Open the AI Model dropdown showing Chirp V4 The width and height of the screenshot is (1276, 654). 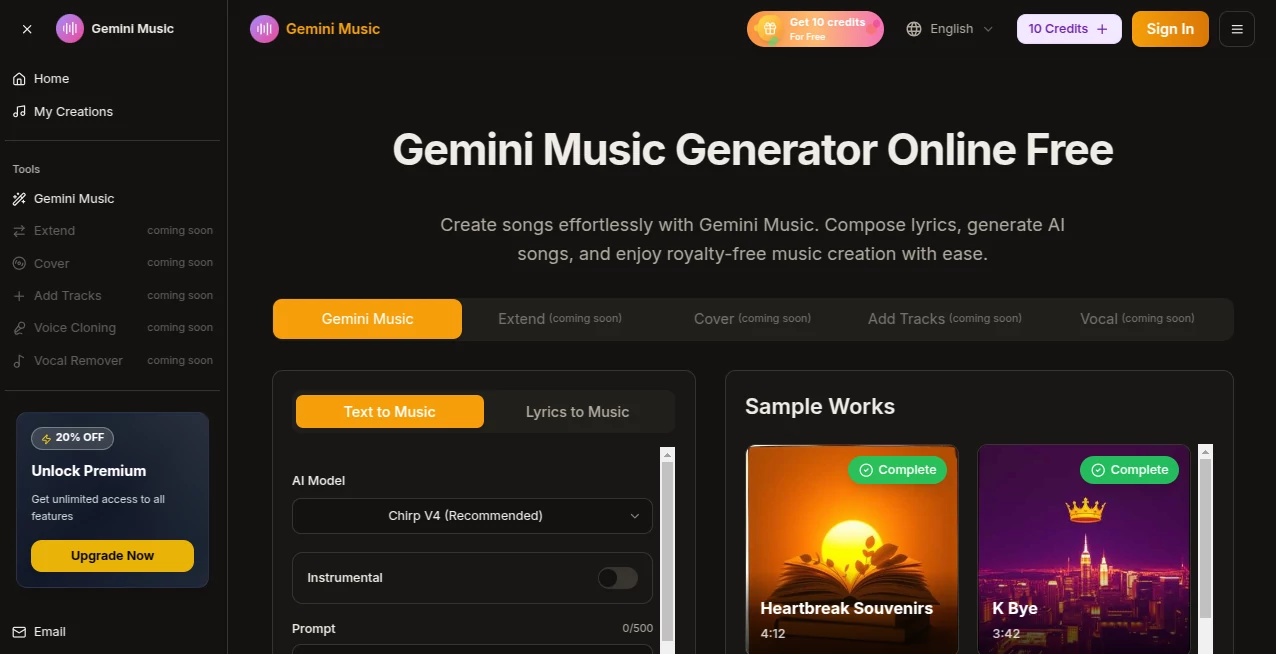[472, 516]
